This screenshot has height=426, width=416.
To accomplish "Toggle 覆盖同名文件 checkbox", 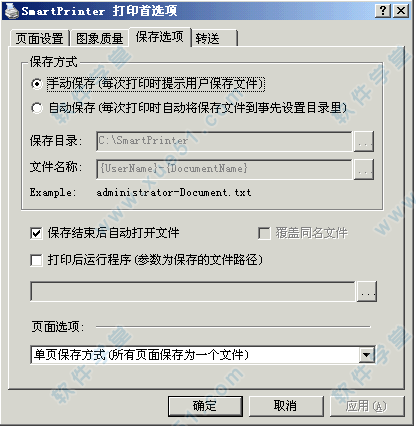I will coord(264,233).
